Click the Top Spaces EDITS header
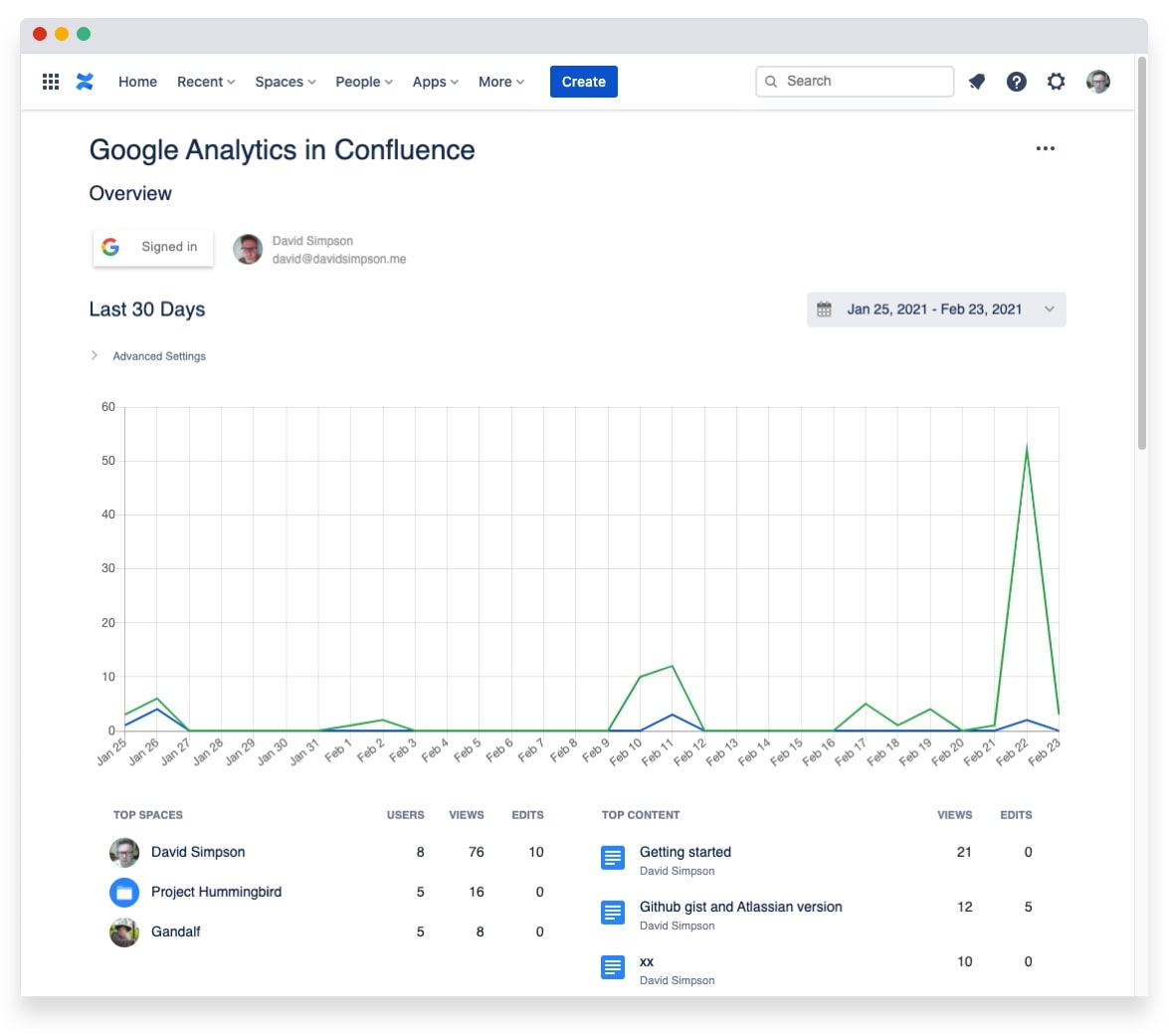 528,815
